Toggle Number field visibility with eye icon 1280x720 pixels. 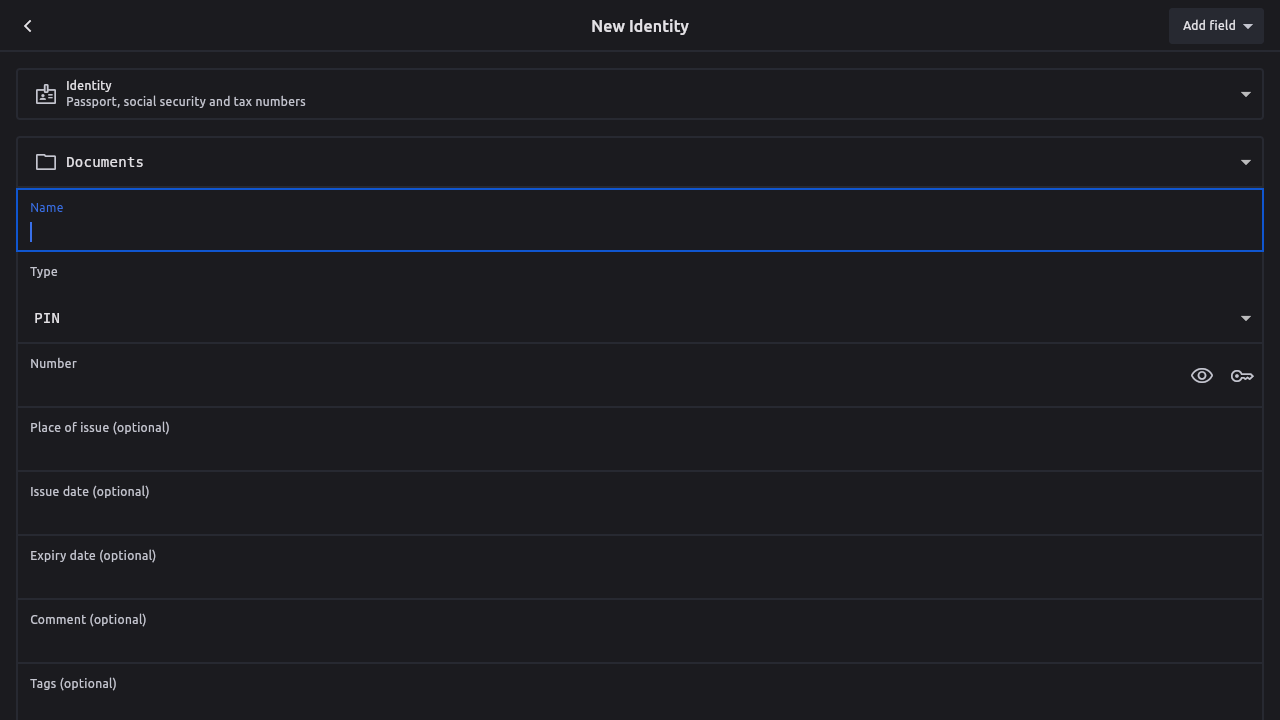pos(1202,376)
